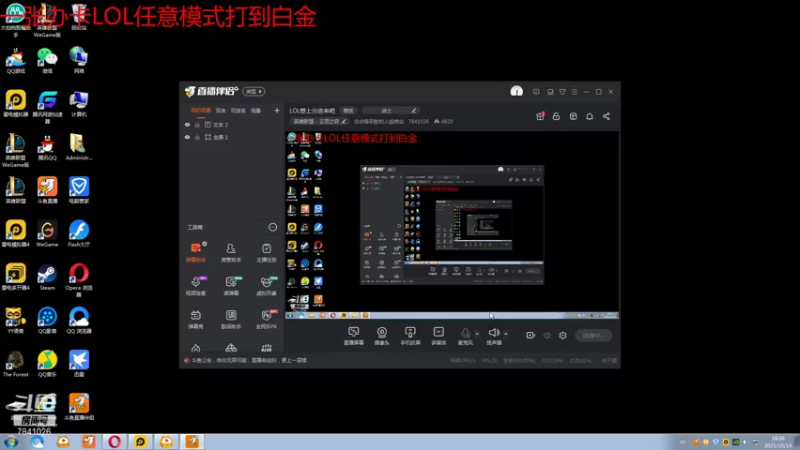Screen dimensions: 800x450
Task: Add a 摄像头 camera source
Action: (x=382, y=336)
